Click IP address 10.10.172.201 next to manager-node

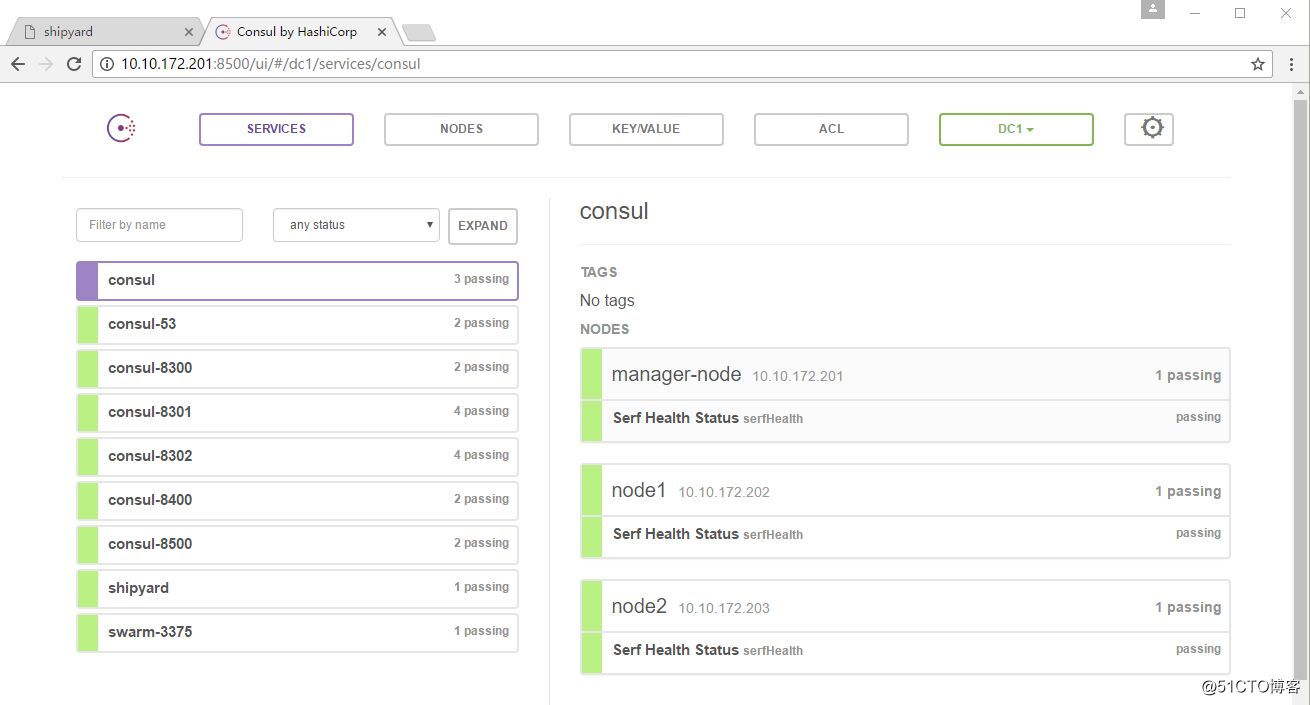[798, 377]
